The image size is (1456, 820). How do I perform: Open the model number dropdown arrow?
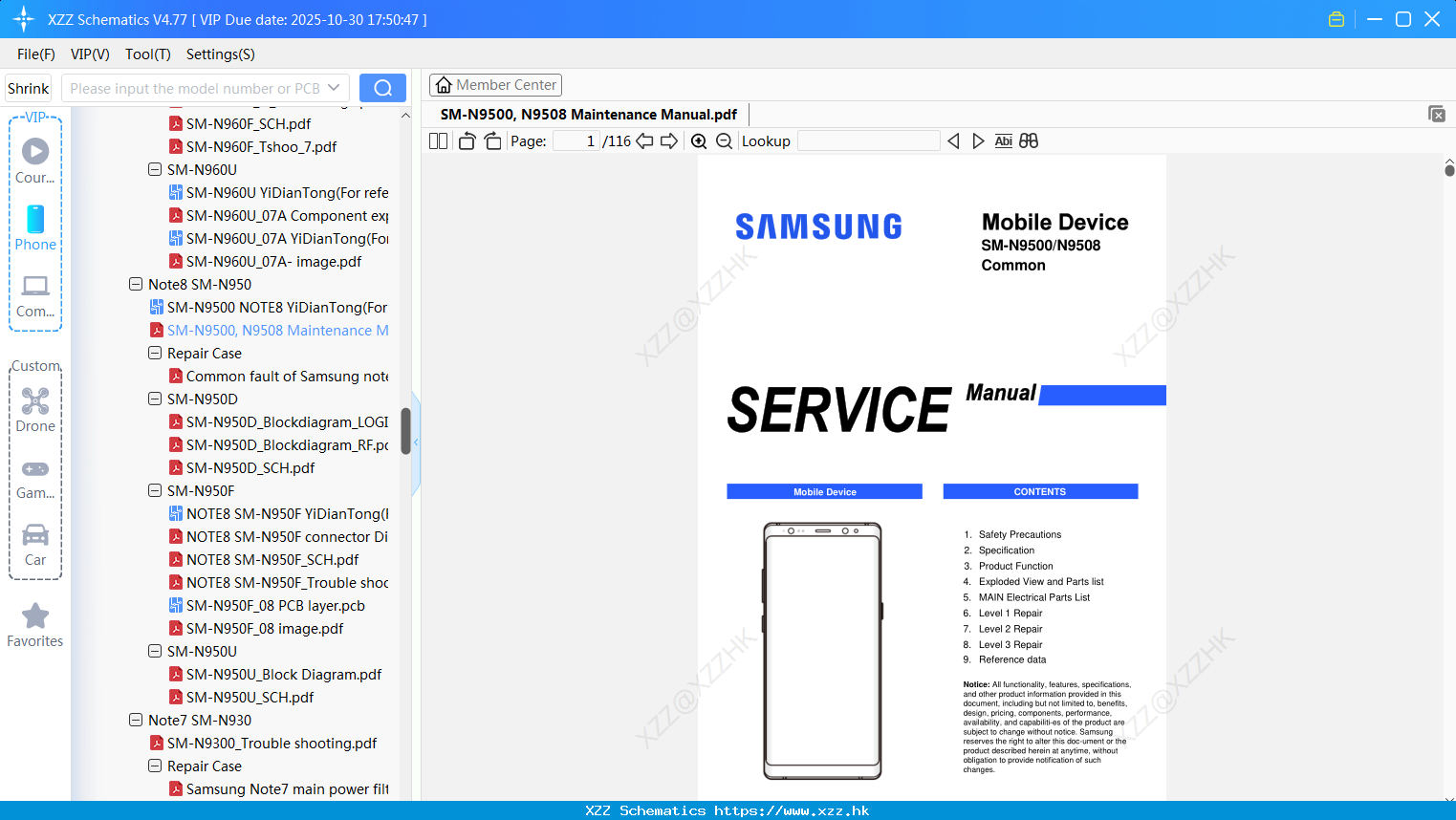pos(334,88)
